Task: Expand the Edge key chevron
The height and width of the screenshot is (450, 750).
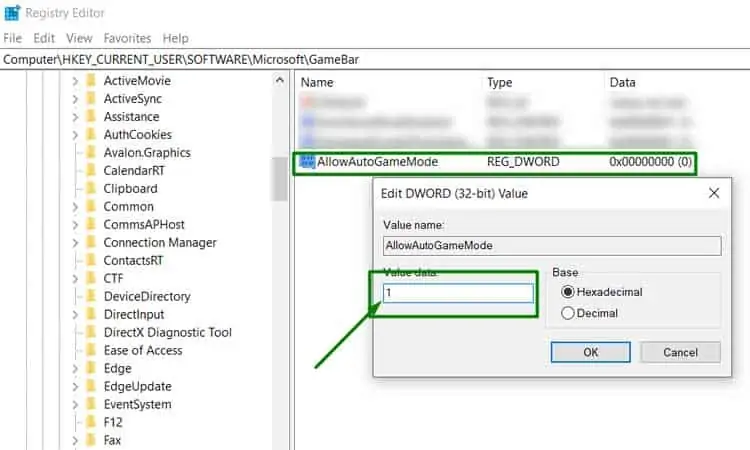Action: (x=75, y=369)
